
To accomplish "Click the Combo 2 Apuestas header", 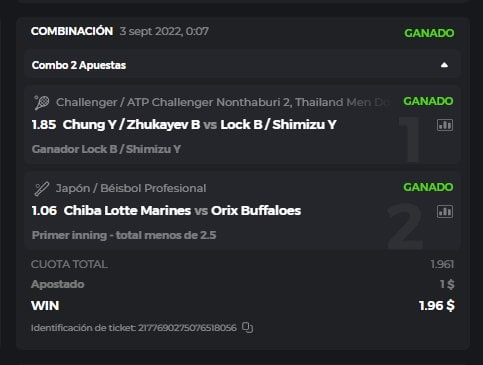I will 242,65.
